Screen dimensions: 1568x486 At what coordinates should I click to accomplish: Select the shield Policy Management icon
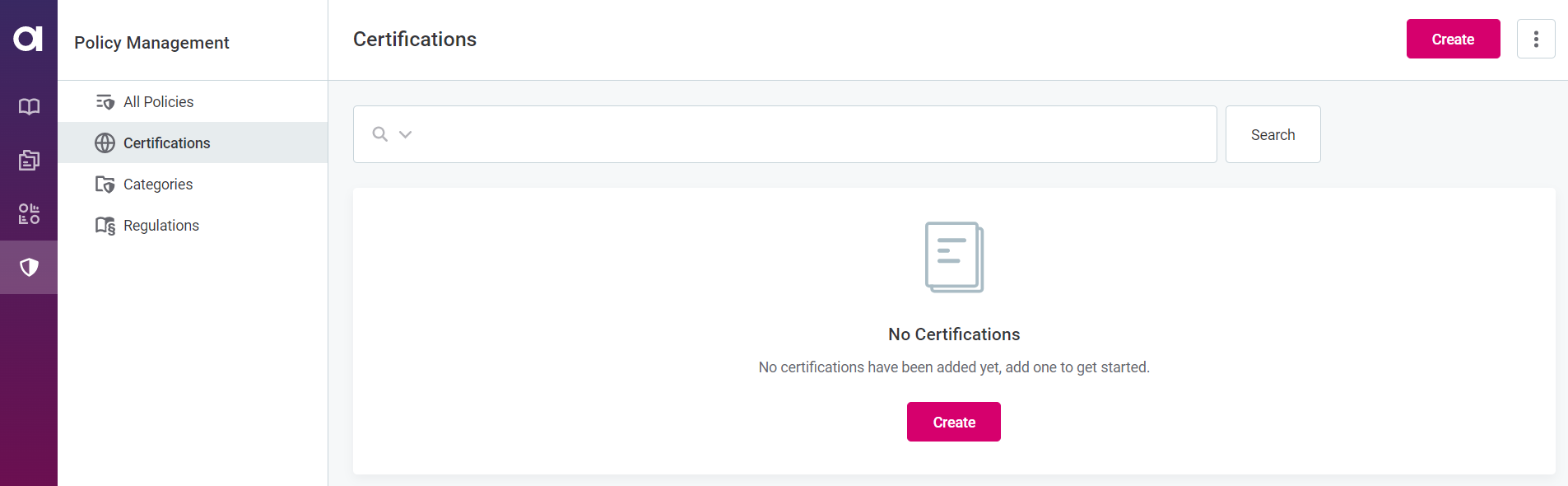29,267
